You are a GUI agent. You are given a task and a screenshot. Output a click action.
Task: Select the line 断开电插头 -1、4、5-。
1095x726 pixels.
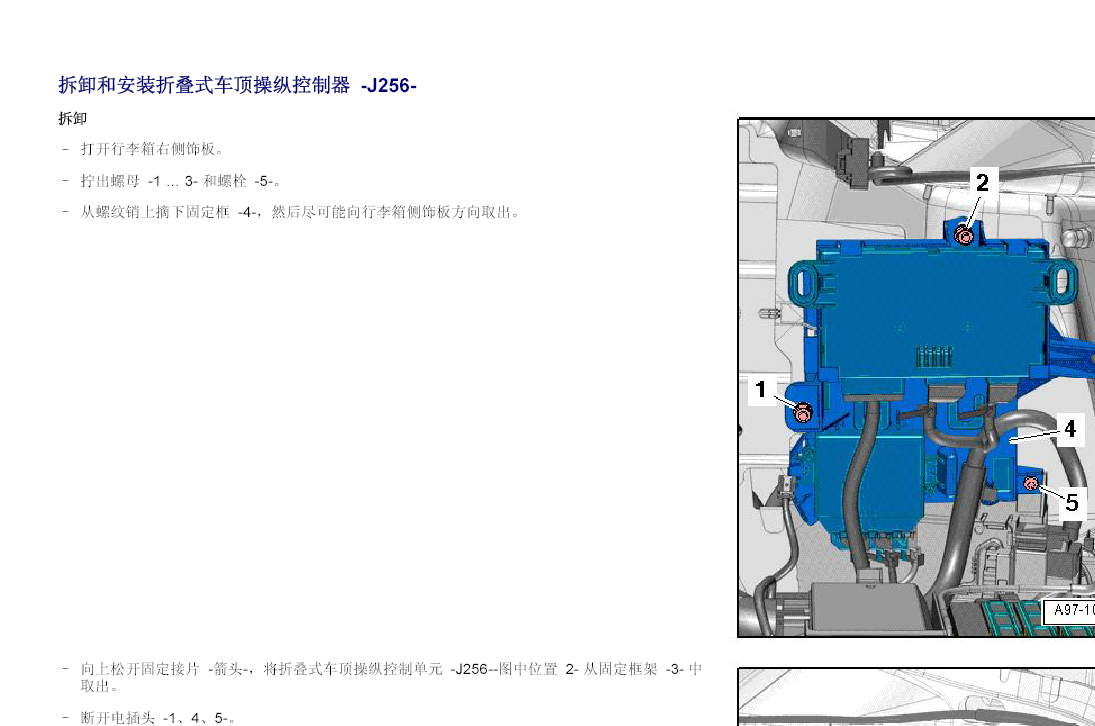click(x=158, y=718)
